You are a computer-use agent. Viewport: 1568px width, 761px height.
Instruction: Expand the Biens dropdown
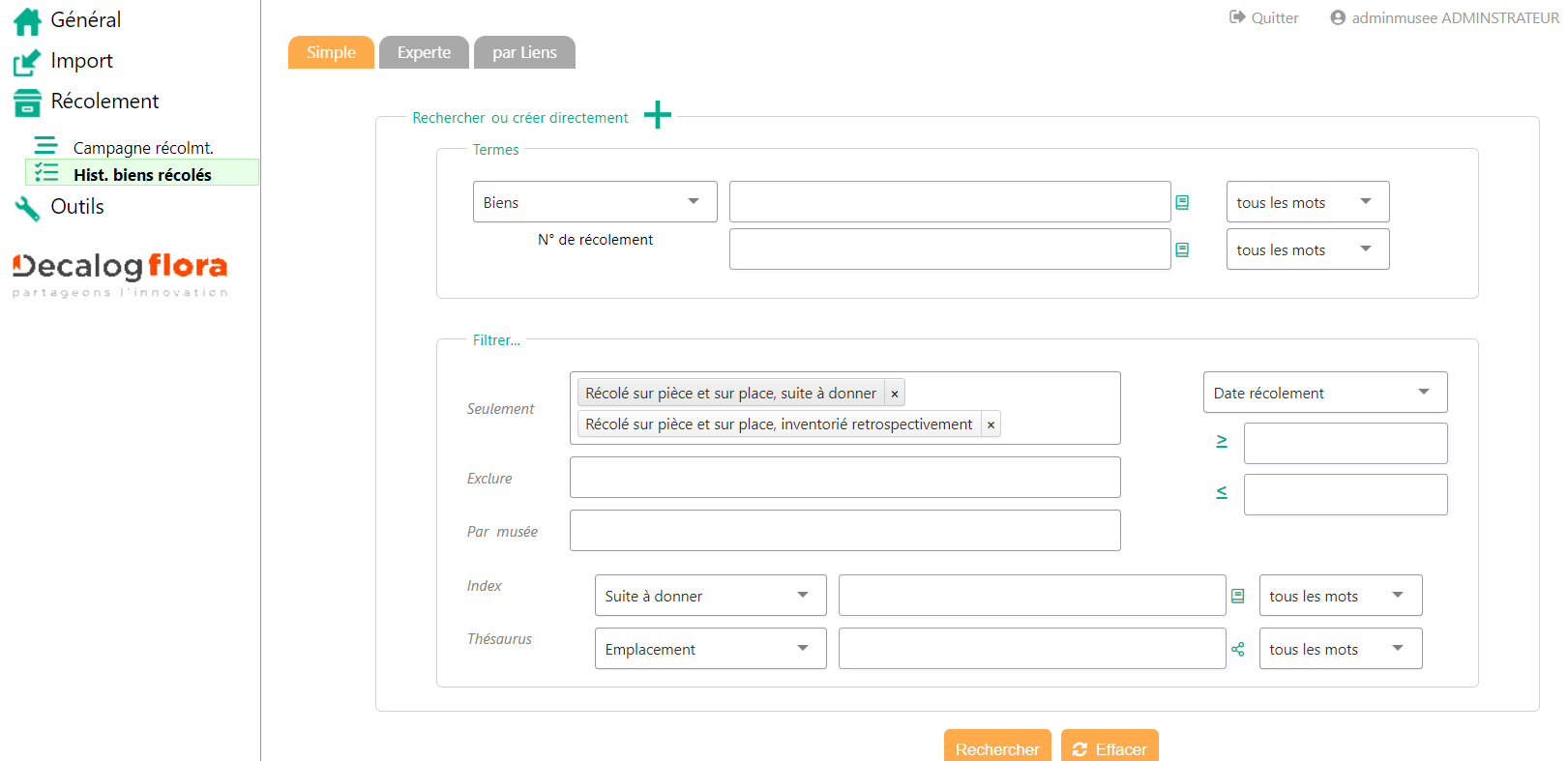594,202
